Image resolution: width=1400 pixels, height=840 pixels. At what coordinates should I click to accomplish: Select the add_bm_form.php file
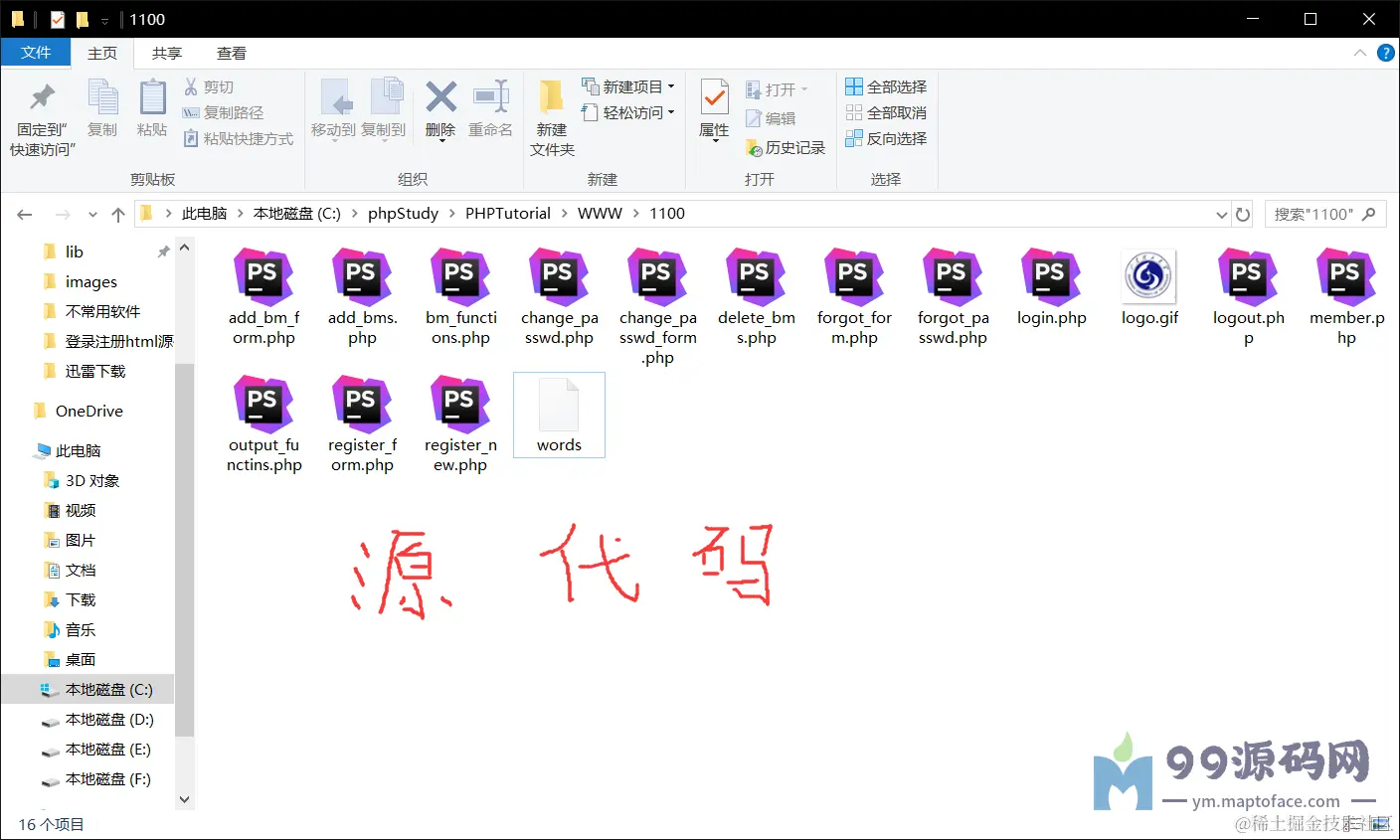click(263, 297)
